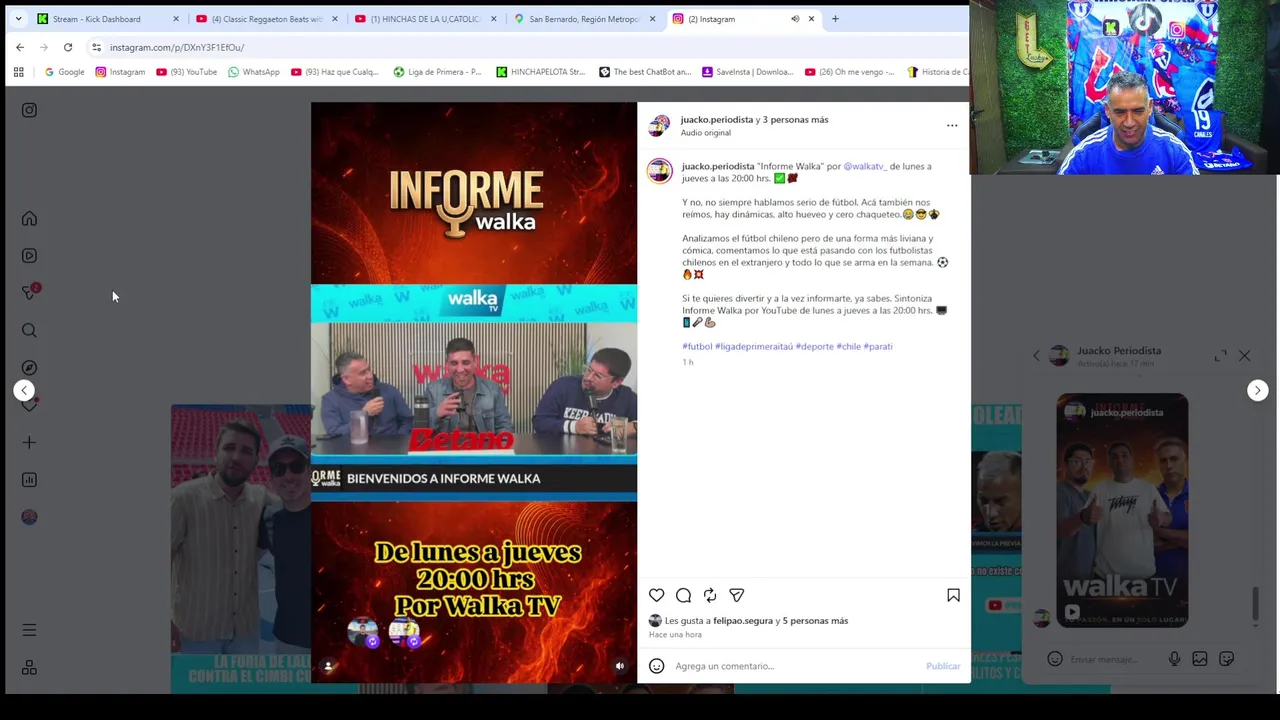Repost using the arrows icon
Screen dimensions: 1280x720
click(710, 595)
